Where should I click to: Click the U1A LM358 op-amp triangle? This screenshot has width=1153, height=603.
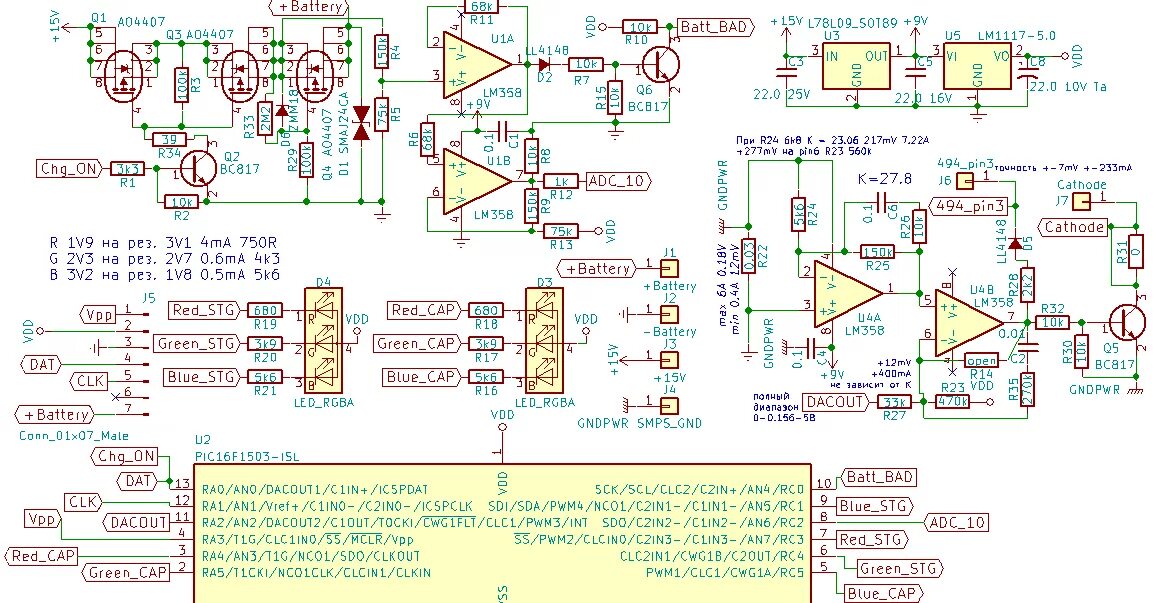coord(476,65)
